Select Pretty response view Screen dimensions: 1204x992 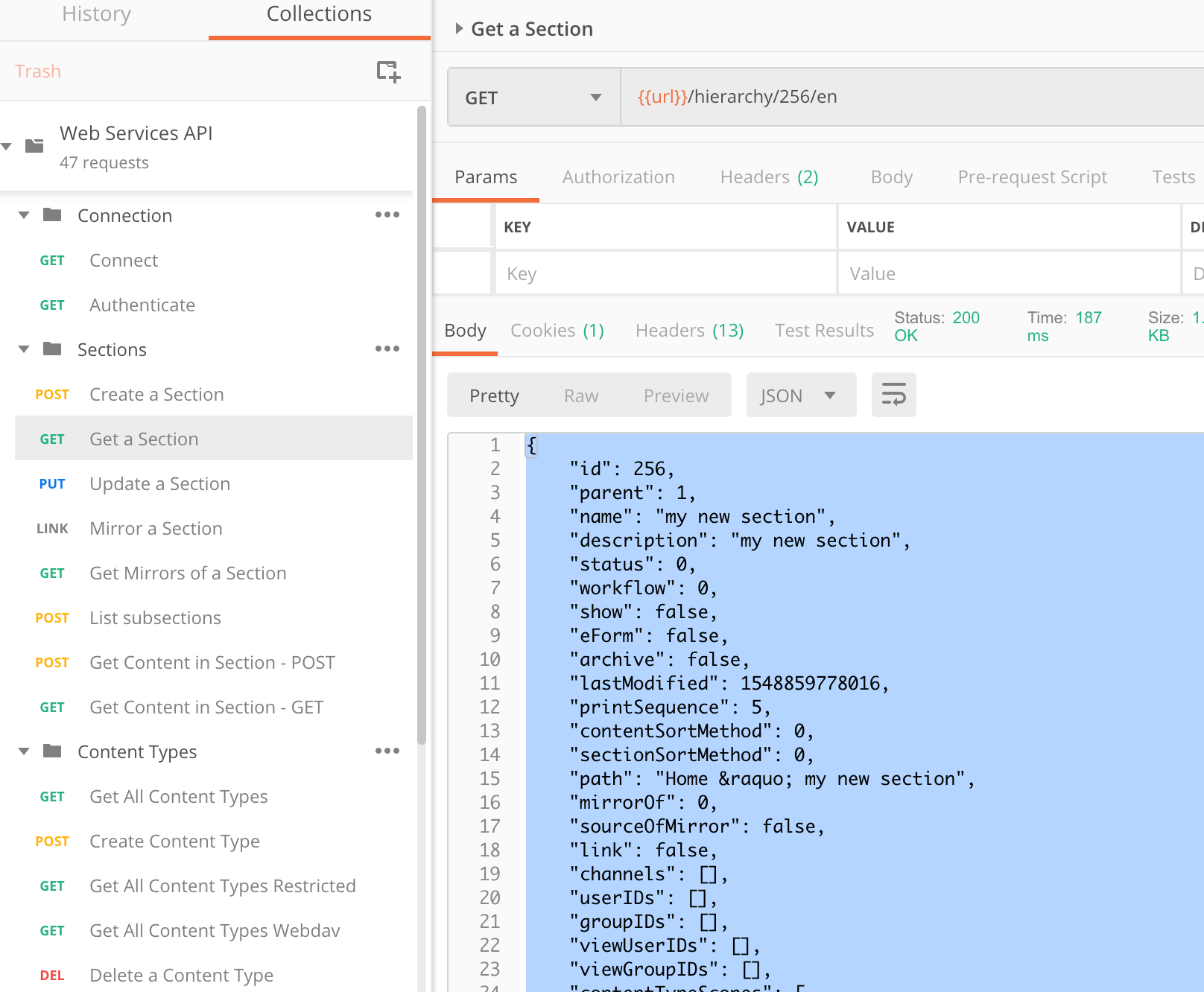coord(493,396)
